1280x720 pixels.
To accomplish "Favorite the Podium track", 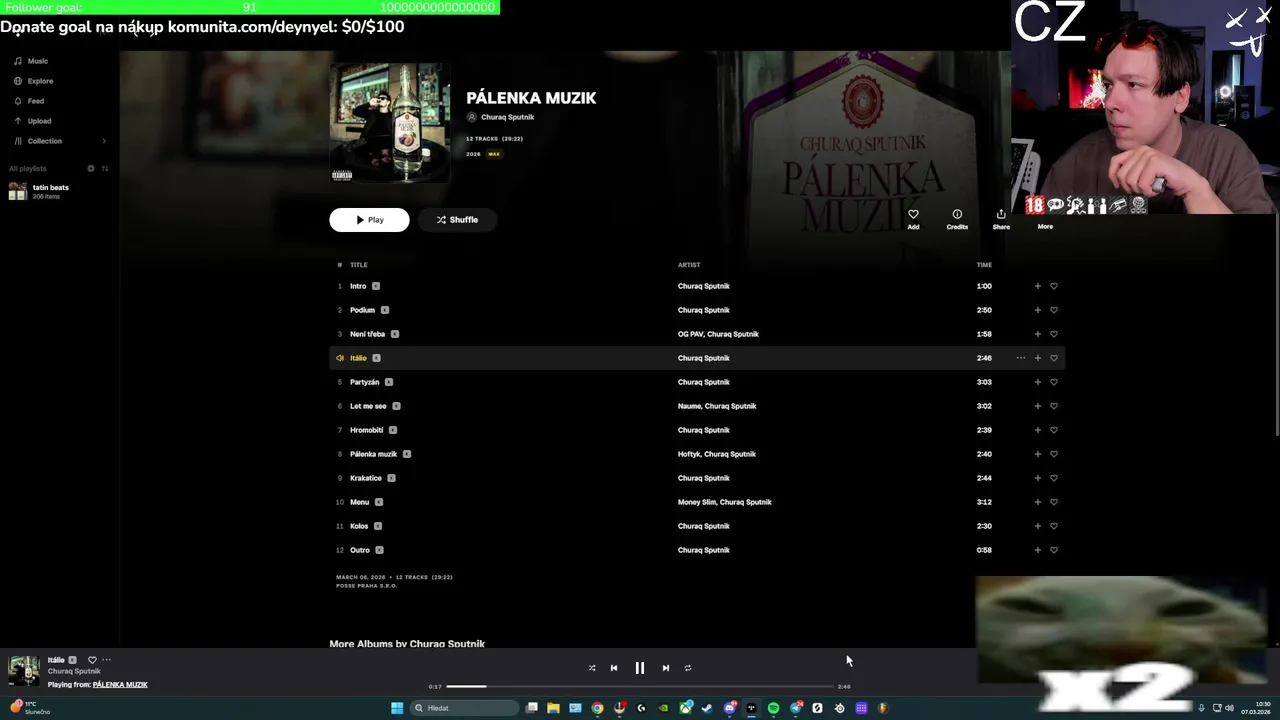I will click(1053, 310).
